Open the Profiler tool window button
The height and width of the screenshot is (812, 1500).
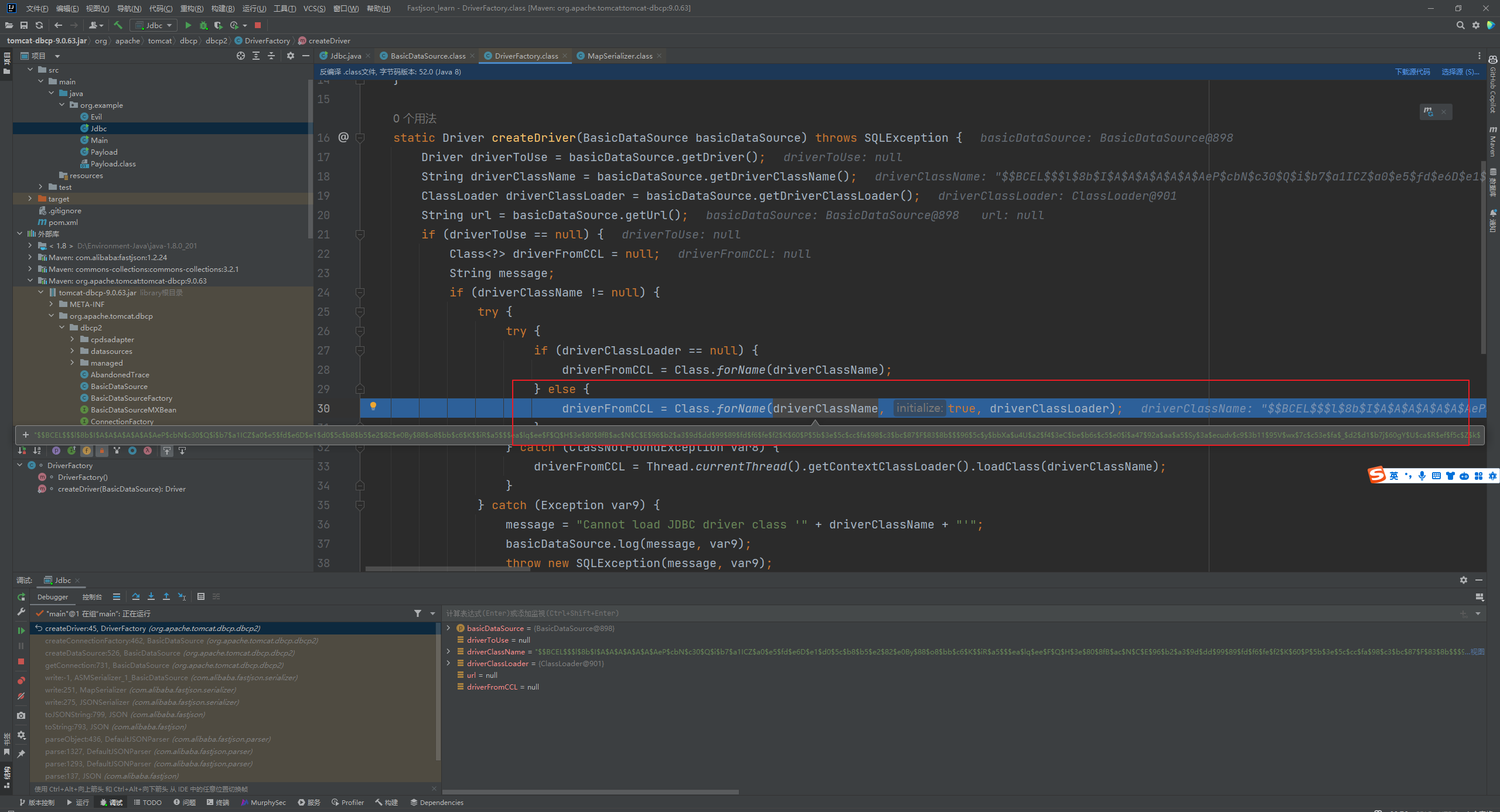pyautogui.click(x=348, y=803)
